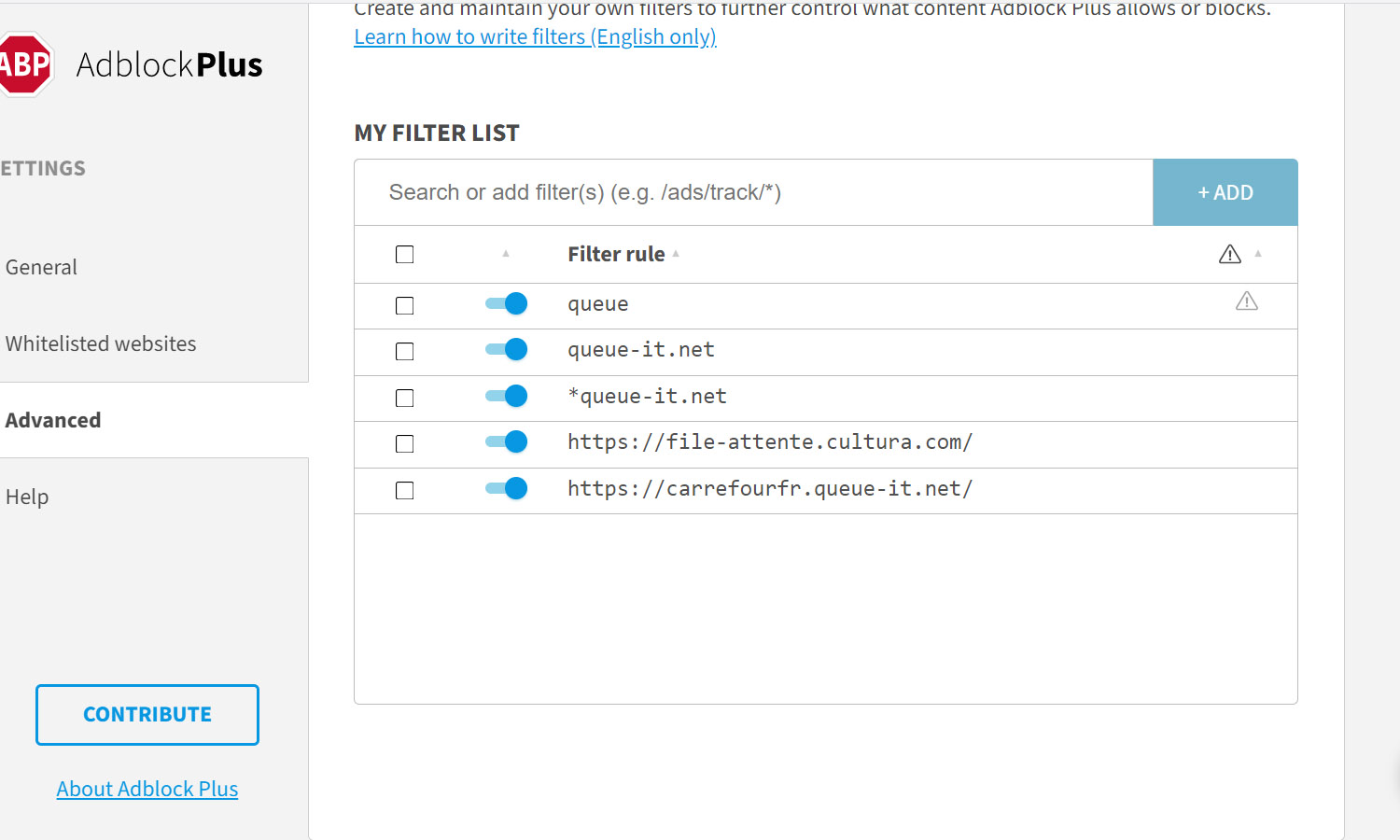The width and height of the screenshot is (1400, 840).
Task: Click the + ADD filter button
Action: [1225, 192]
